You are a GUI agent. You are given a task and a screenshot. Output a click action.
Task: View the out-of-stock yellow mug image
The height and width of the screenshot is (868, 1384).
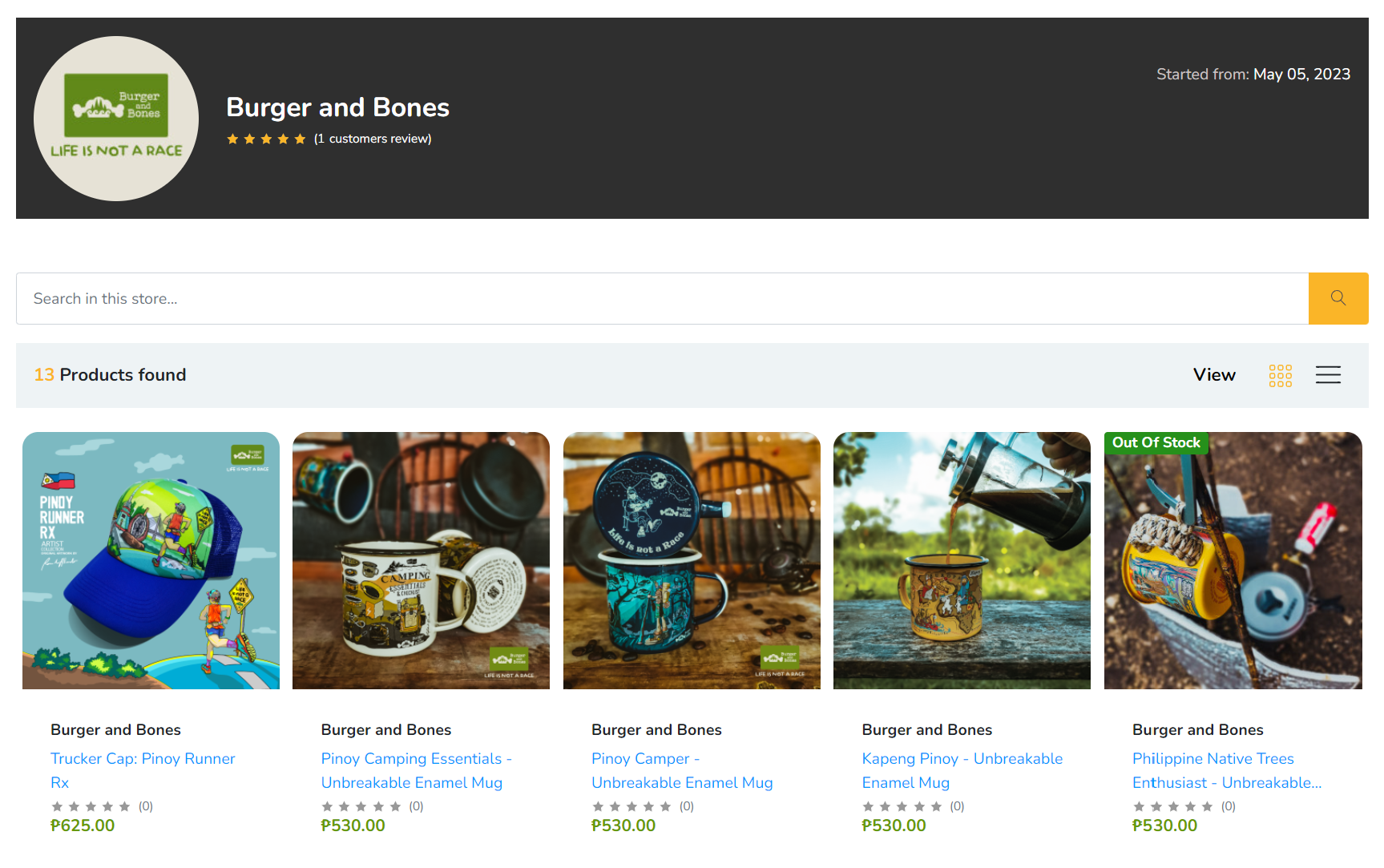[1233, 560]
